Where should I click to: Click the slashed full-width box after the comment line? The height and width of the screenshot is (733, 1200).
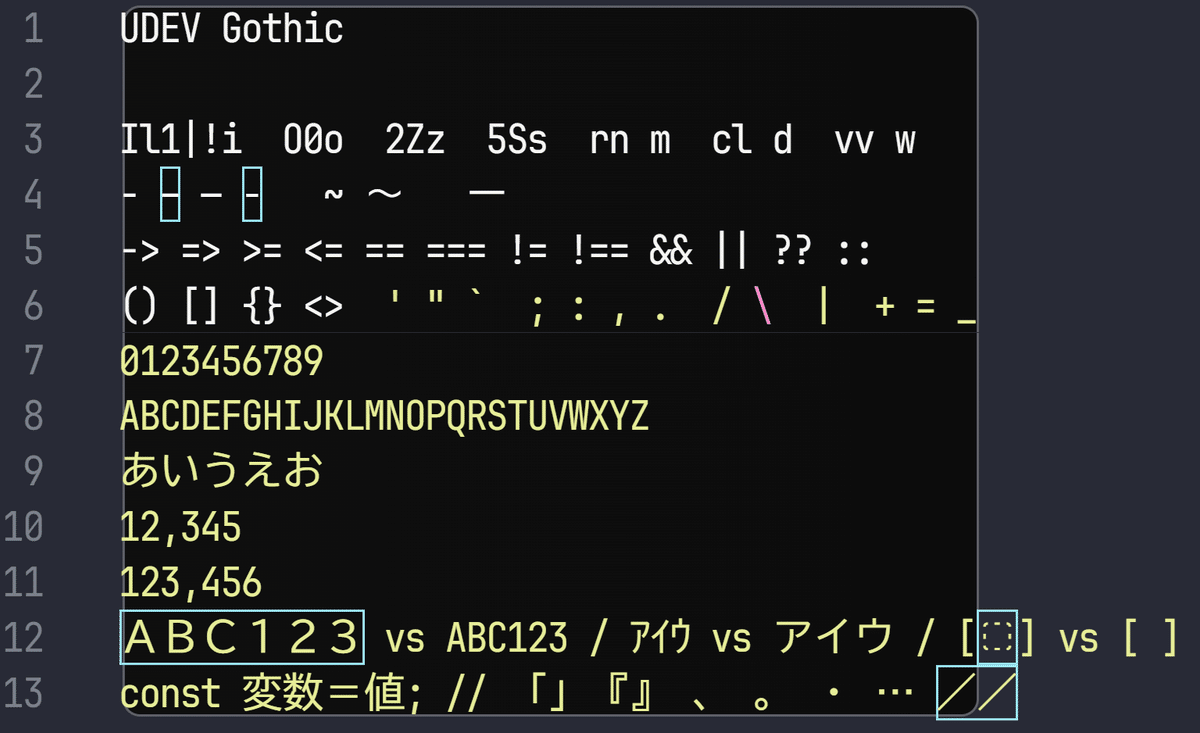pos(975,690)
